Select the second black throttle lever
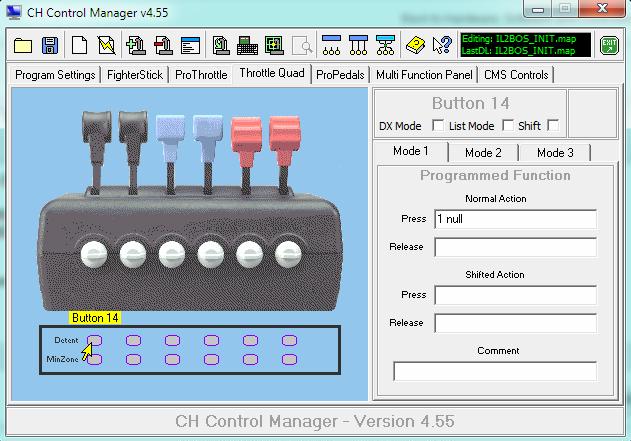 pos(133,152)
